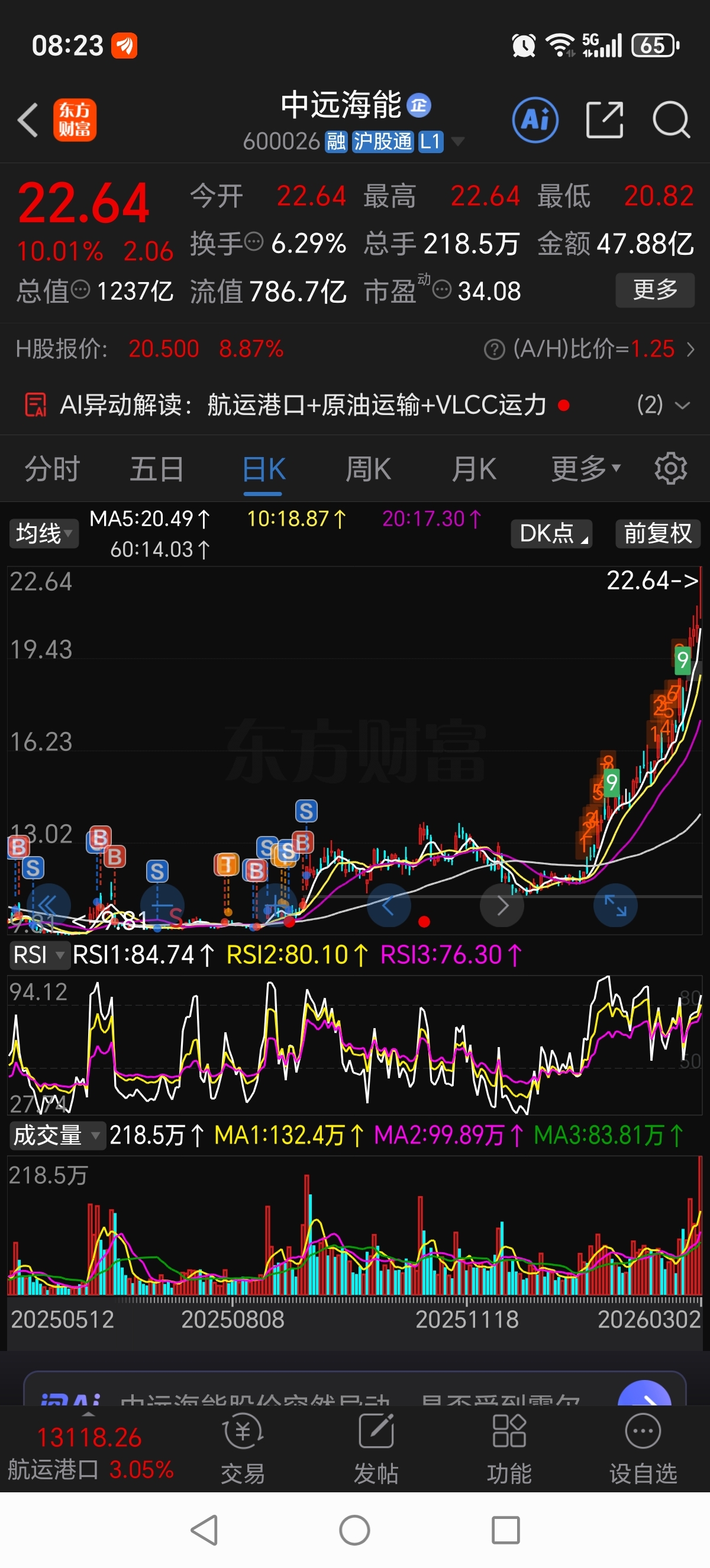Viewport: 710px width, 1568px height.
Task: Open the 更多 period dropdown
Action: coord(586,469)
